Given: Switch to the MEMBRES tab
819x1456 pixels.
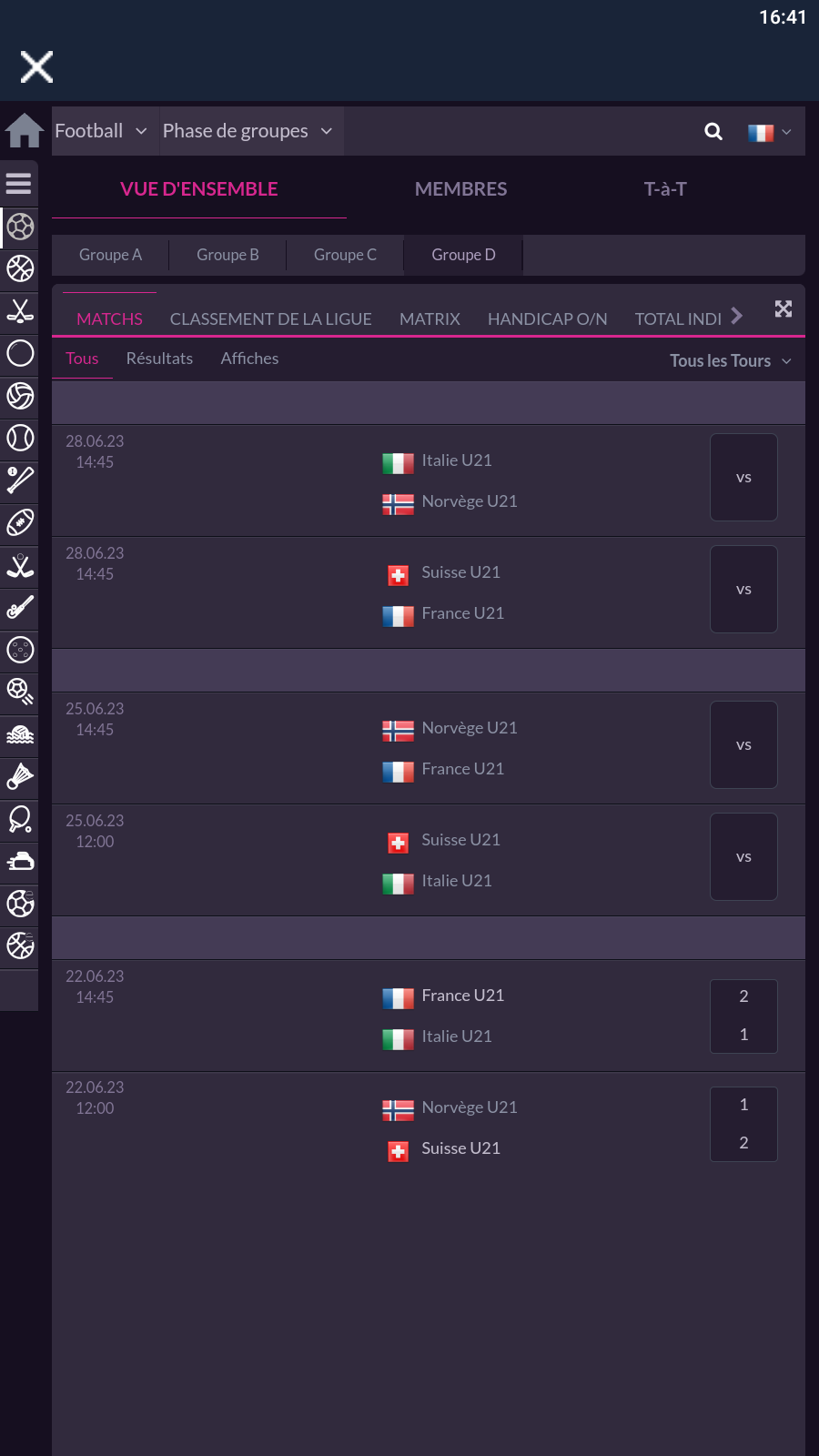Looking at the screenshot, I should tap(460, 189).
